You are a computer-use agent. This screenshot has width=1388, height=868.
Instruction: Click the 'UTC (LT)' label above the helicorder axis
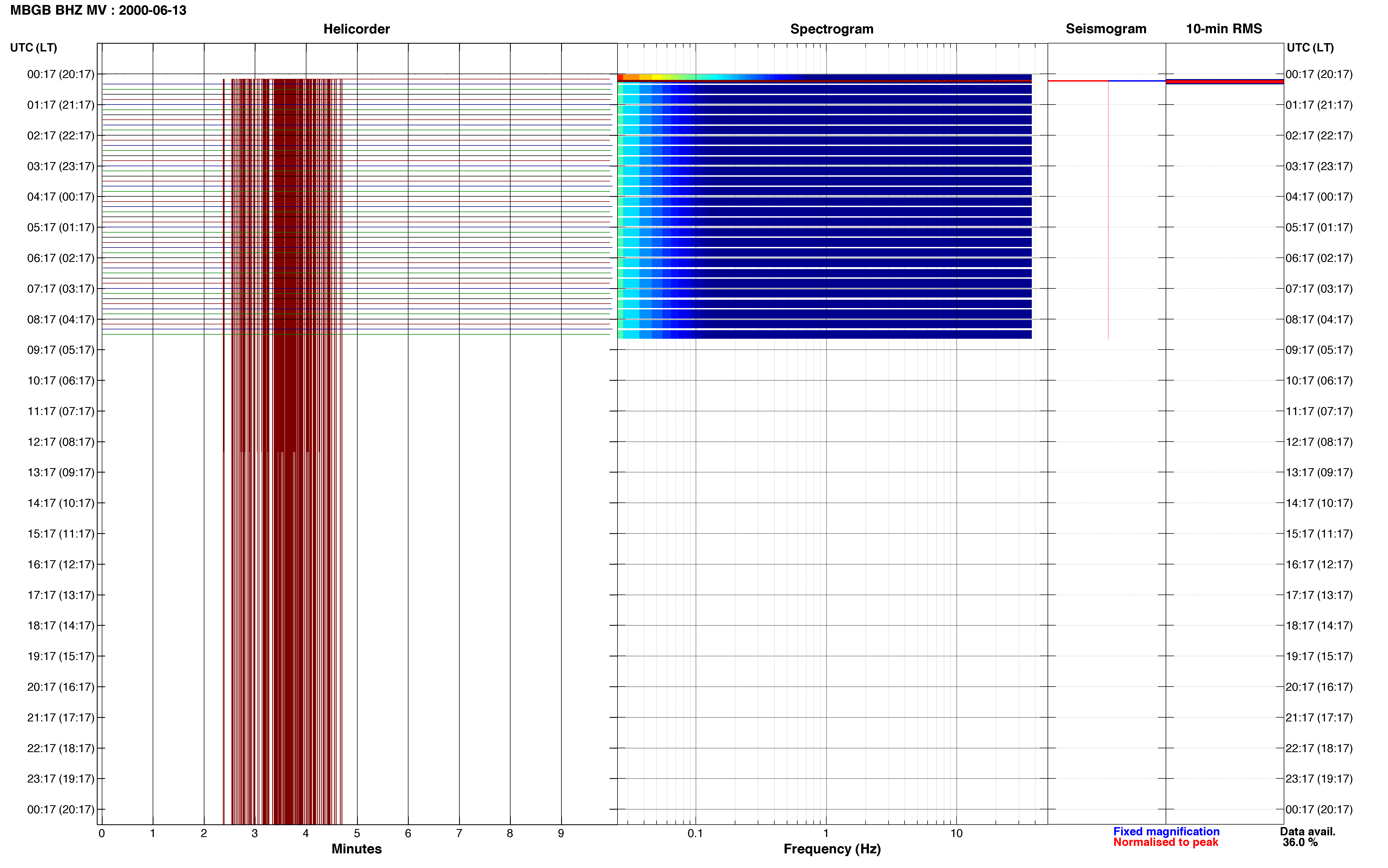click(33, 48)
